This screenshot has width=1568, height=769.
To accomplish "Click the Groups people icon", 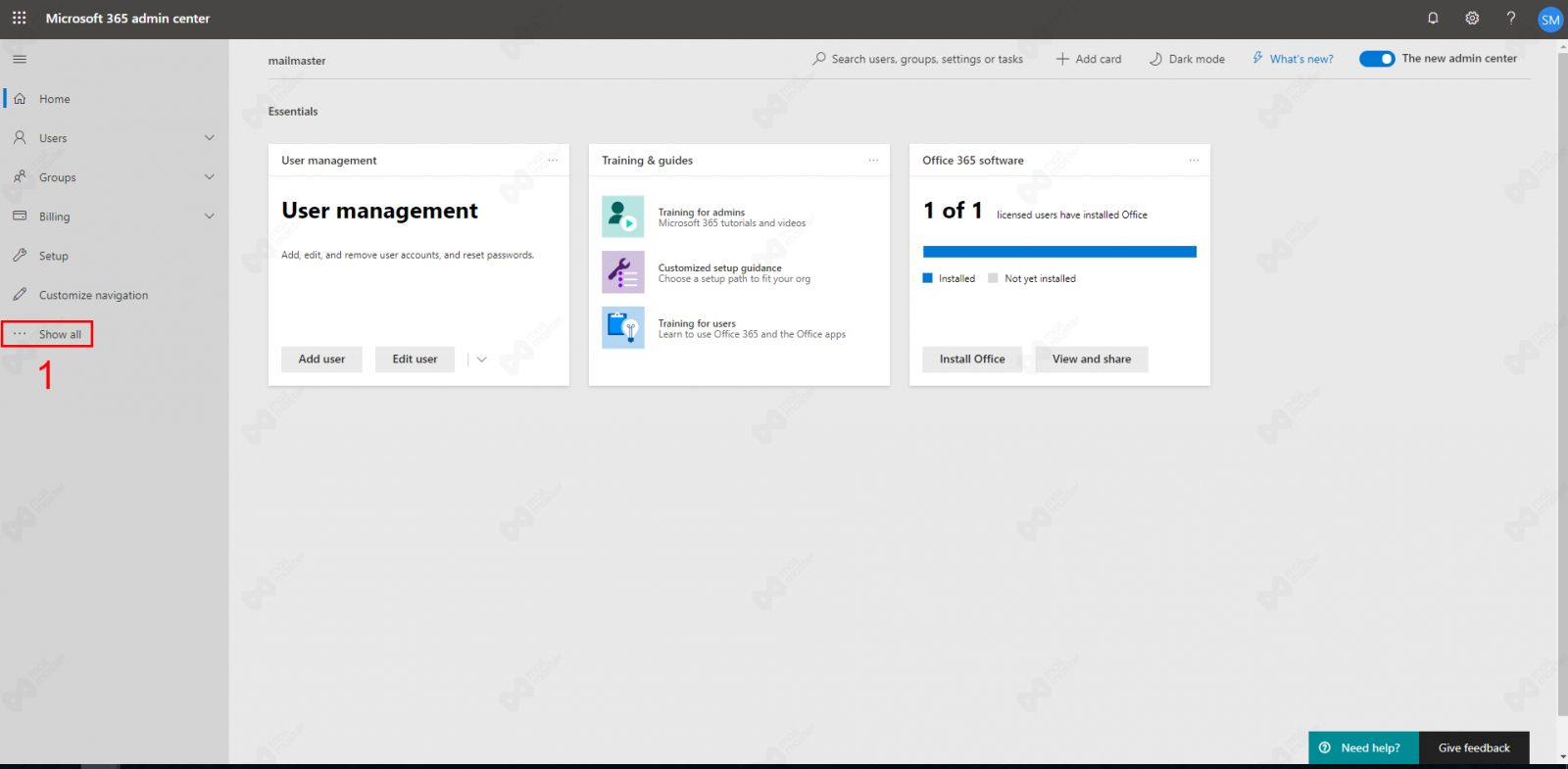I will tap(20, 176).
